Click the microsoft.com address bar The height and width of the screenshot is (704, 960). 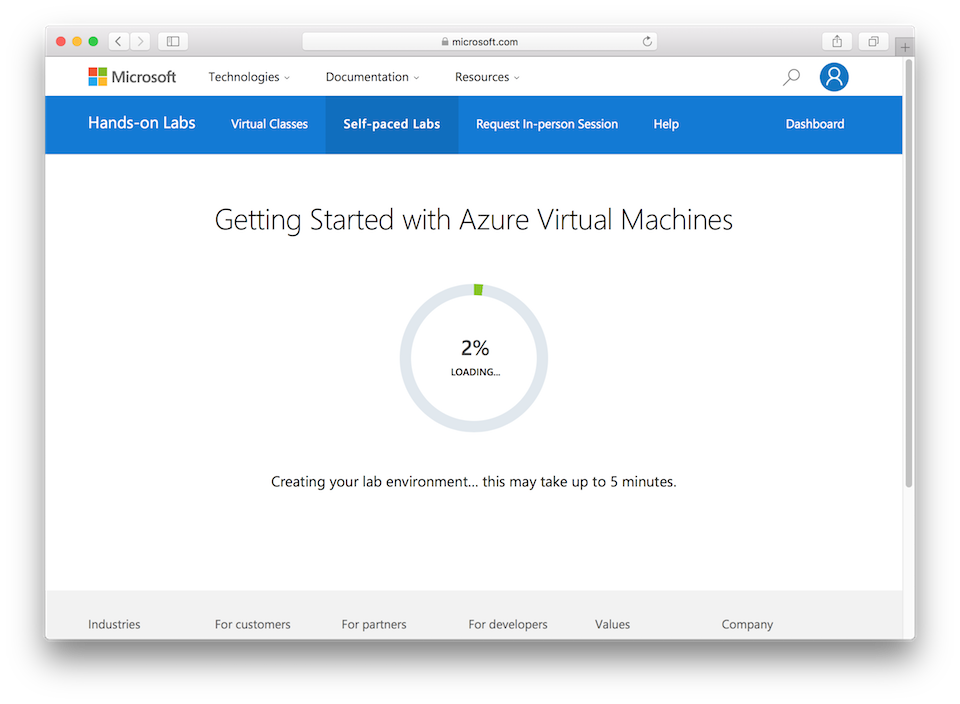pyautogui.click(x=479, y=41)
